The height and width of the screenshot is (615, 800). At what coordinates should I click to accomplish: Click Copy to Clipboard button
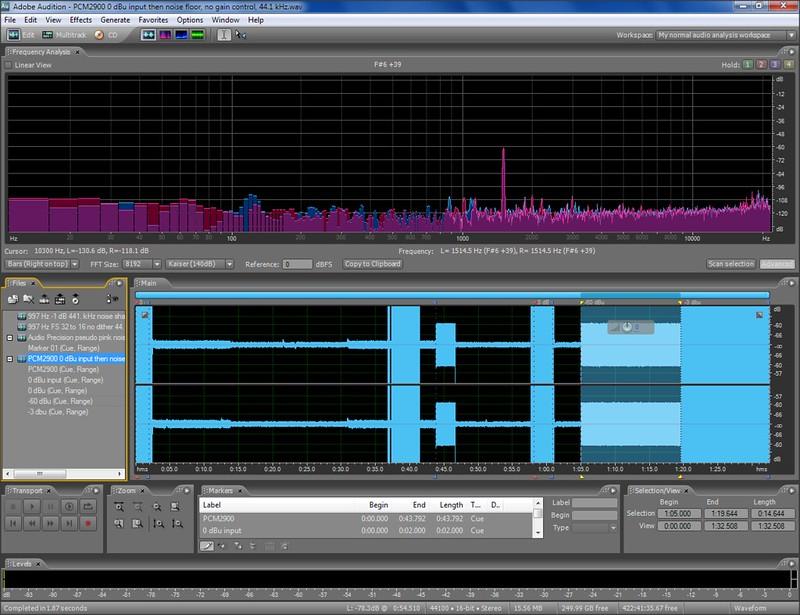click(x=372, y=264)
